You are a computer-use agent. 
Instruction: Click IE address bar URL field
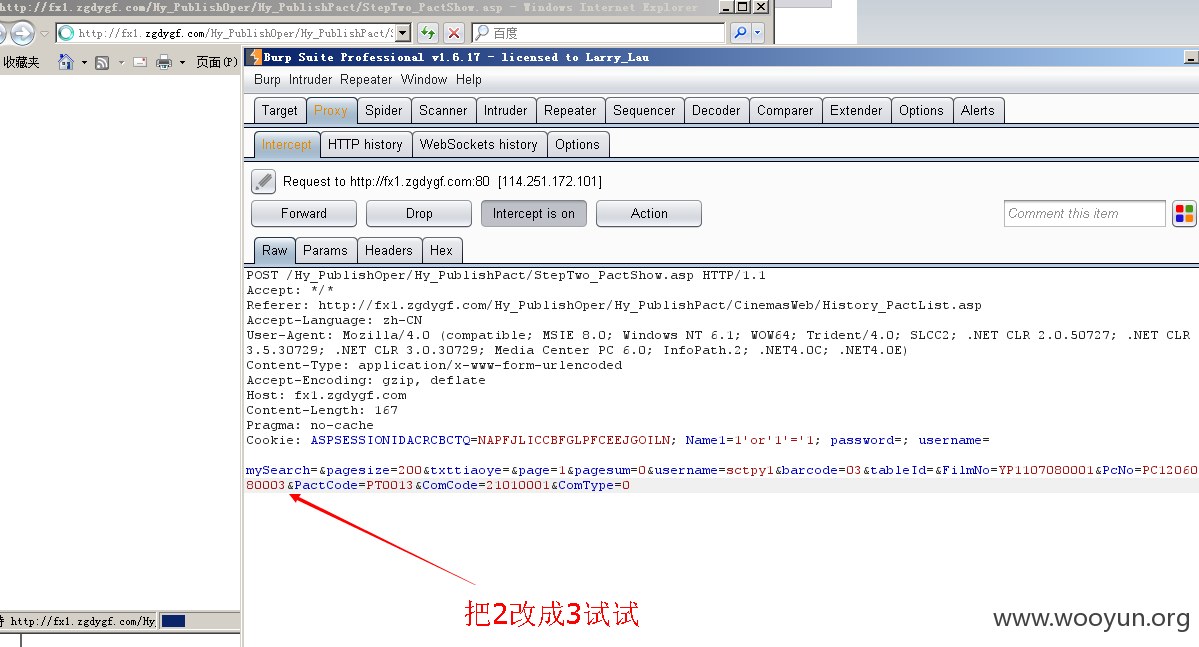(234, 33)
